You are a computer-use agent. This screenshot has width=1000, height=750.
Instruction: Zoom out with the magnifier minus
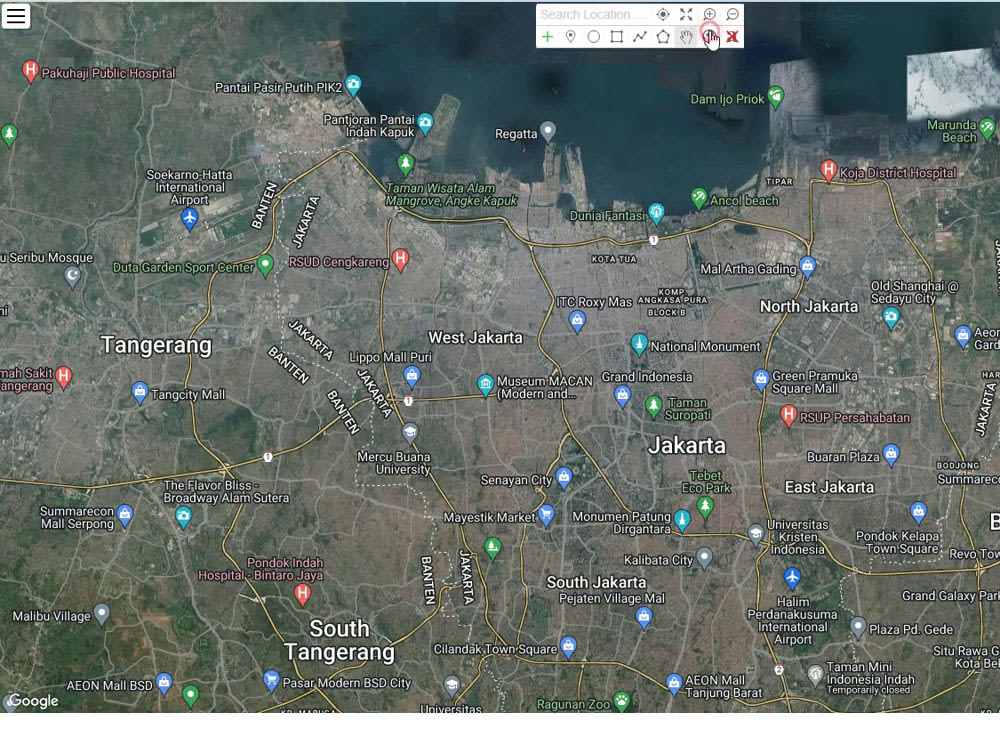coord(732,14)
